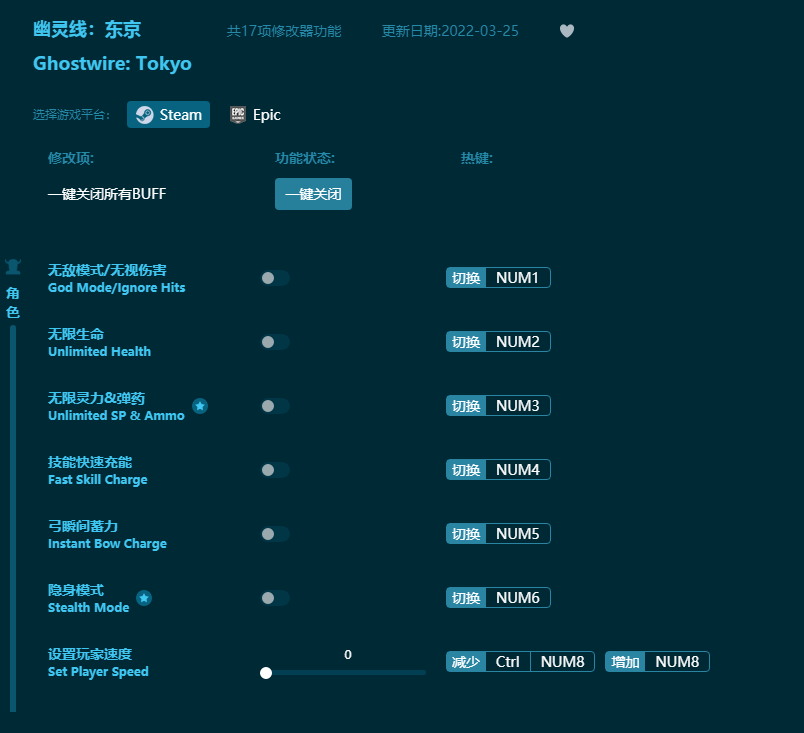The image size is (804, 733).
Task: Click the 选择游戏平台 label
Action: [71, 114]
